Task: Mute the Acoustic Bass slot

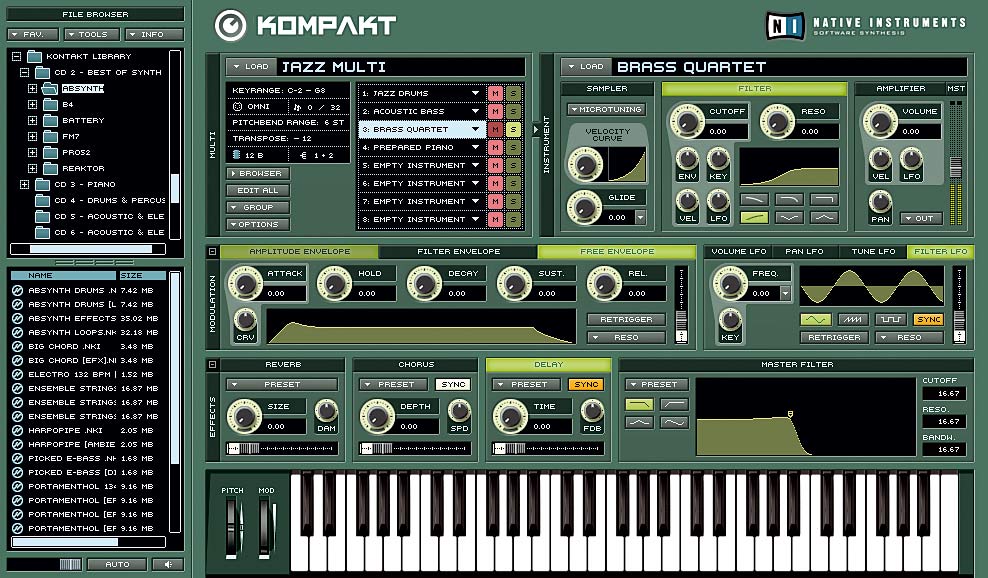Action: (x=495, y=112)
